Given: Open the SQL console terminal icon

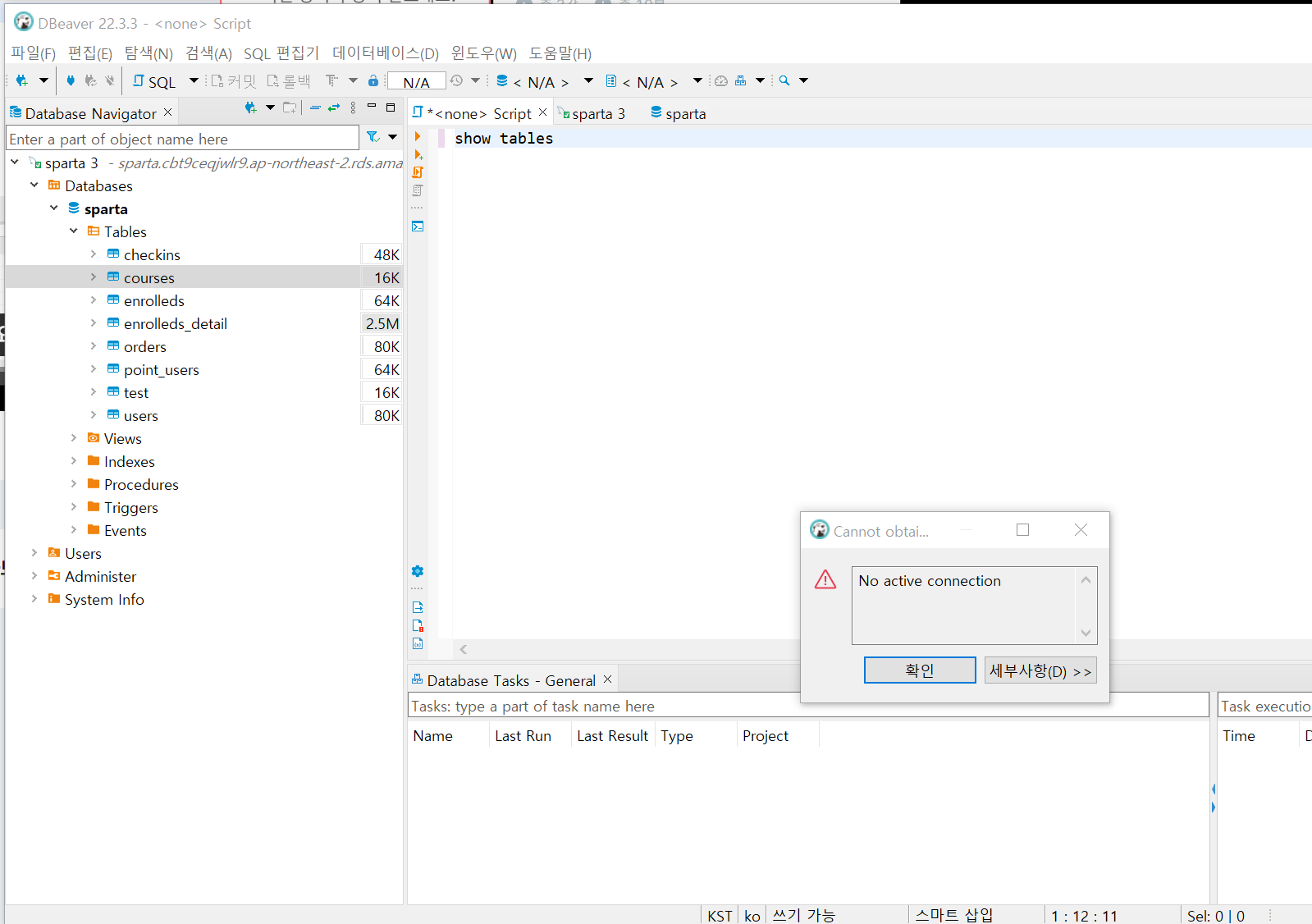Looking at the screenshot, I should pos(418,226).
